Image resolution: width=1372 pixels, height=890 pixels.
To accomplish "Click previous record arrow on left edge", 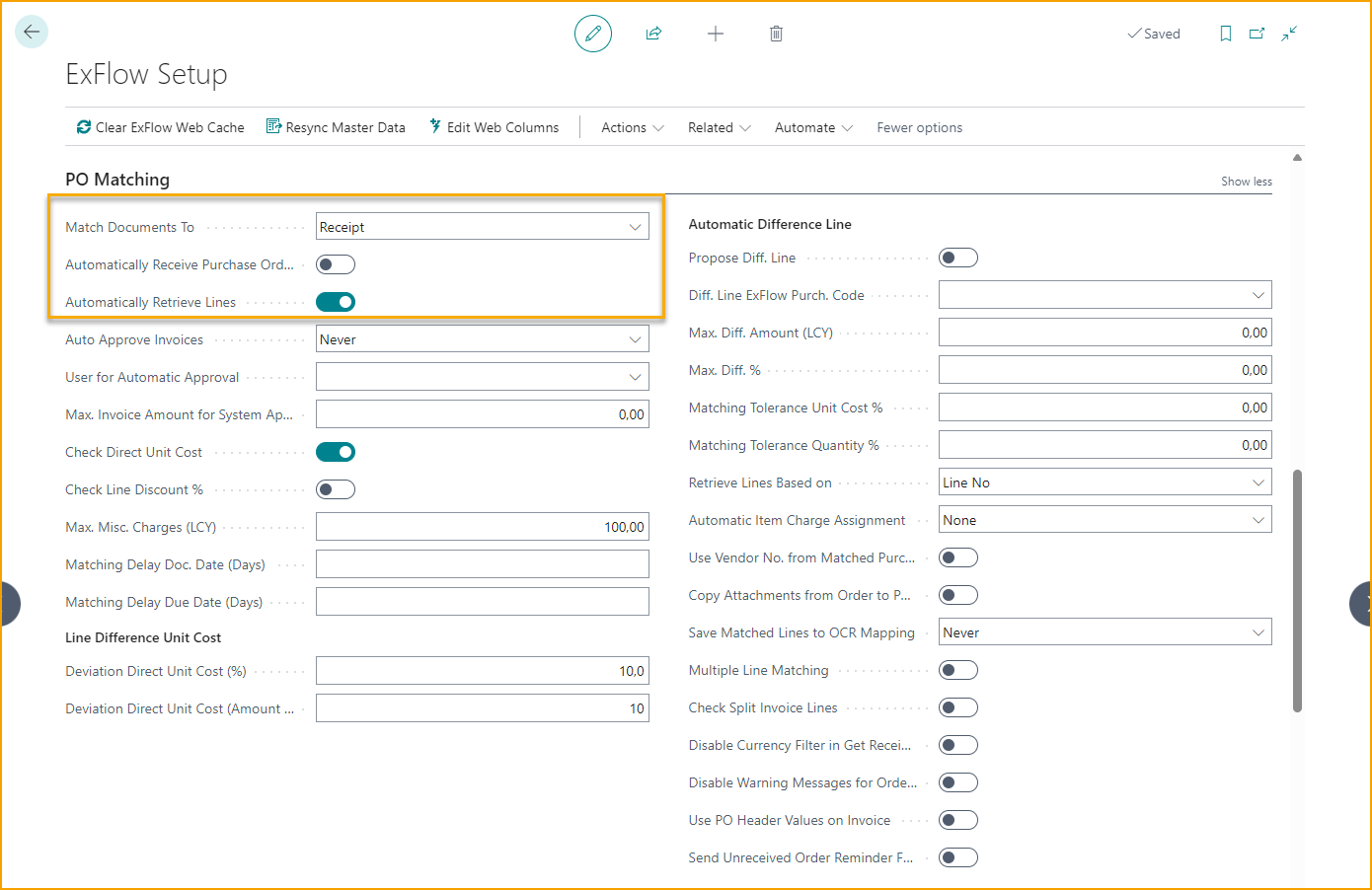I will (10, 604).
